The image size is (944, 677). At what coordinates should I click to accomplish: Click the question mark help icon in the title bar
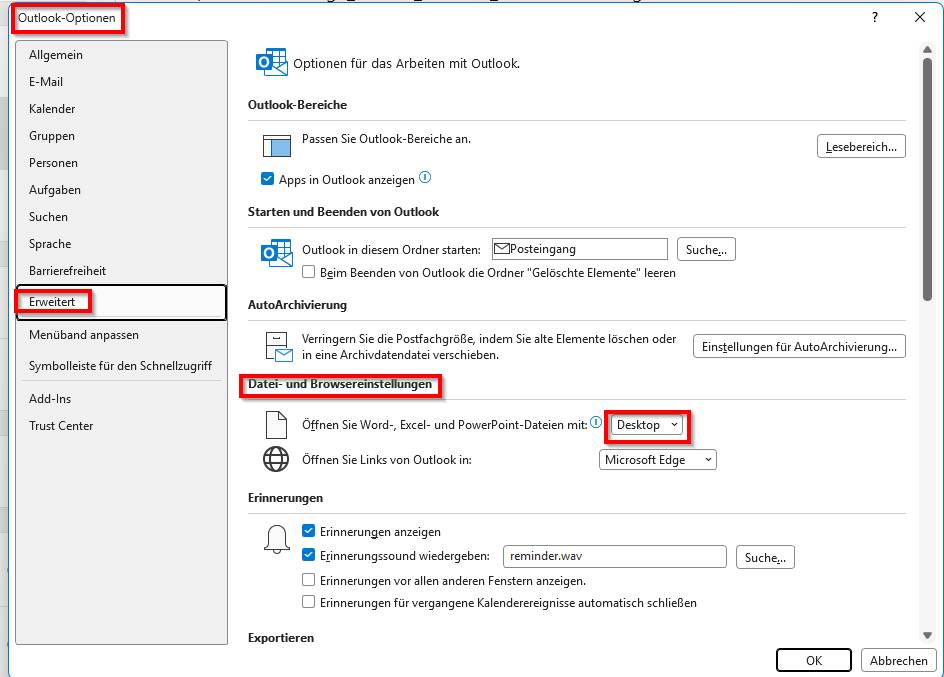click(875, 17)
